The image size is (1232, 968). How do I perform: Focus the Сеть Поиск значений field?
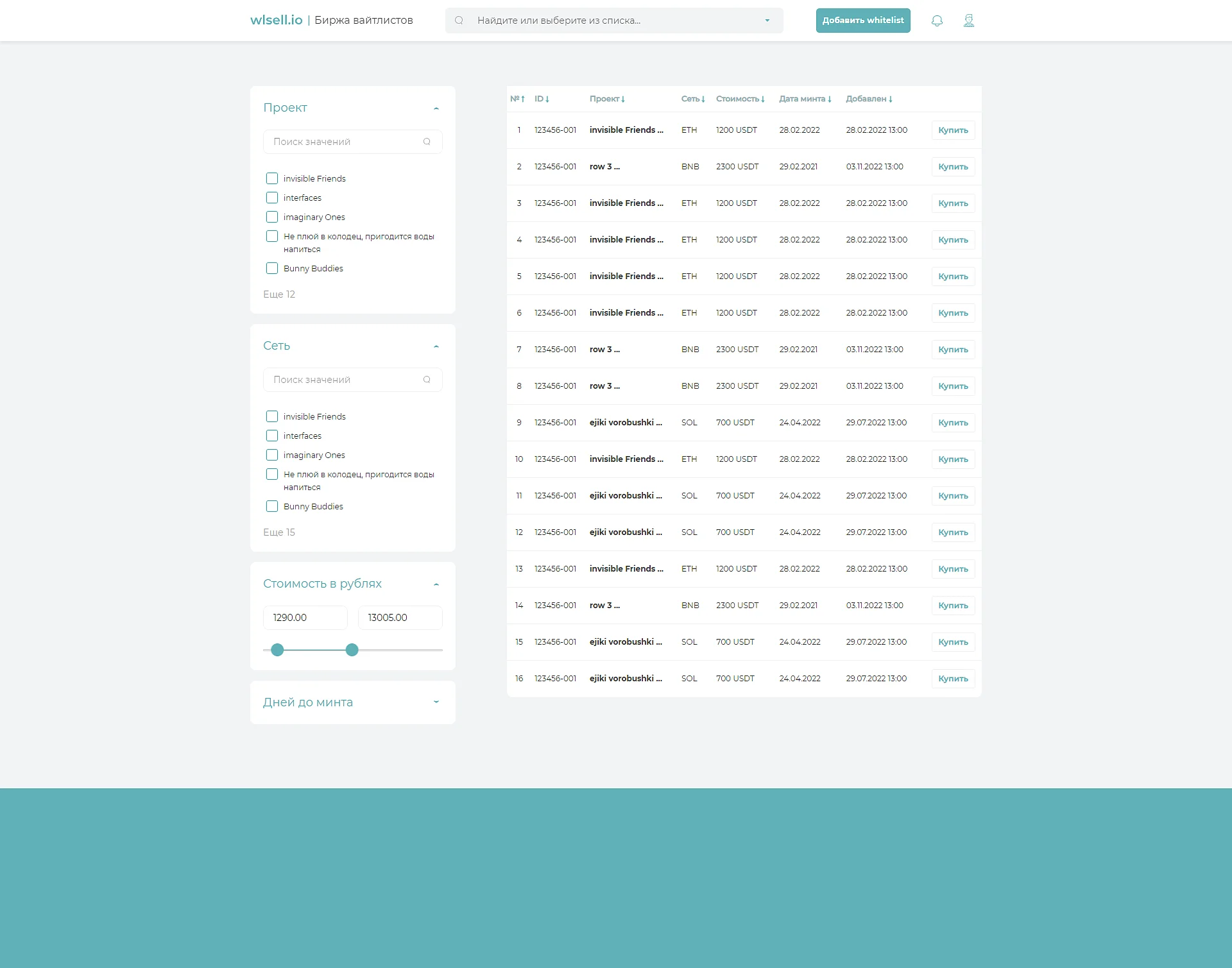click(353, 380)
